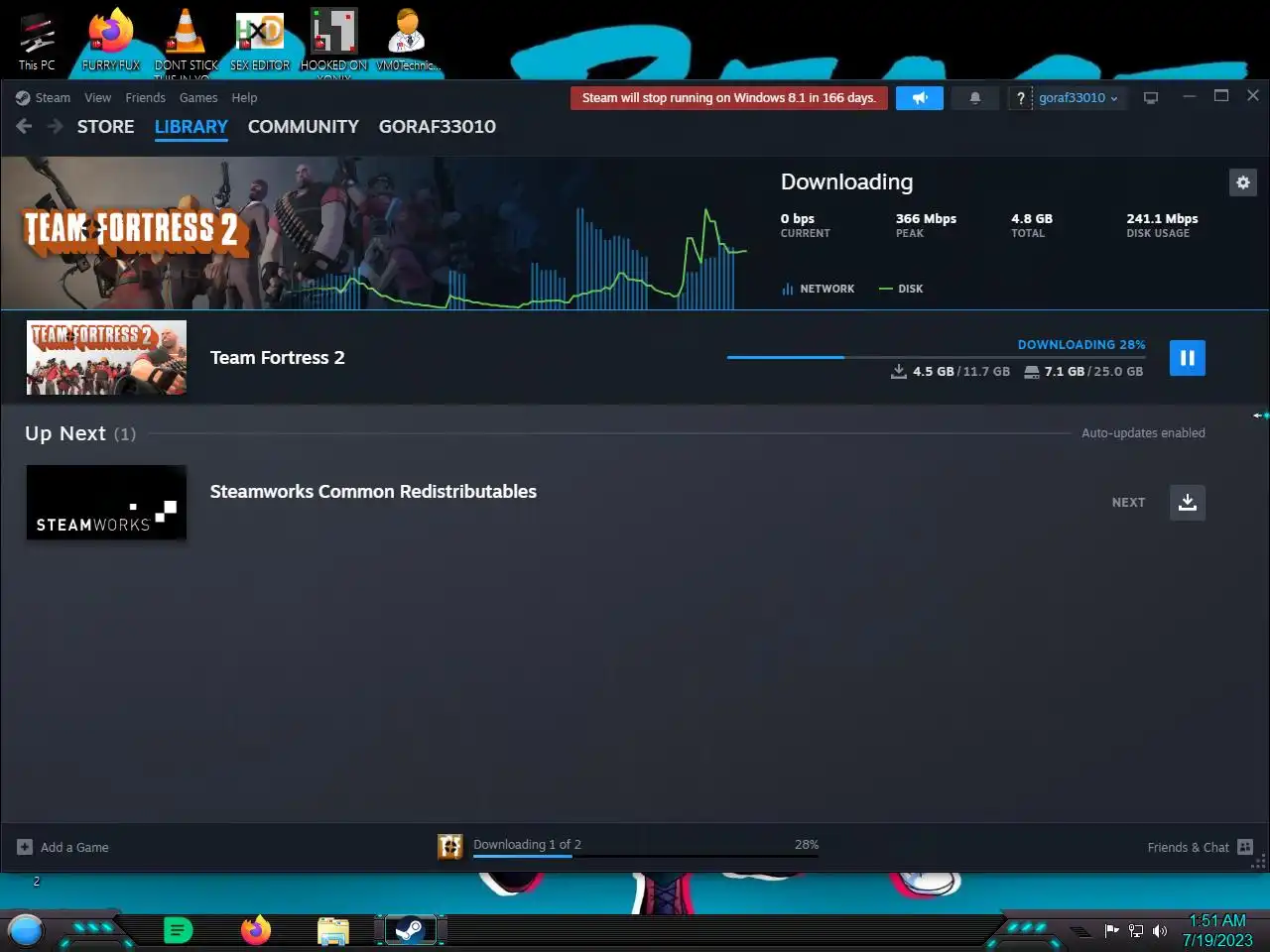Open the VM0Technic desktop shortcut
The width and height of the screenshot is (1270, 952).
pos(407,41)
